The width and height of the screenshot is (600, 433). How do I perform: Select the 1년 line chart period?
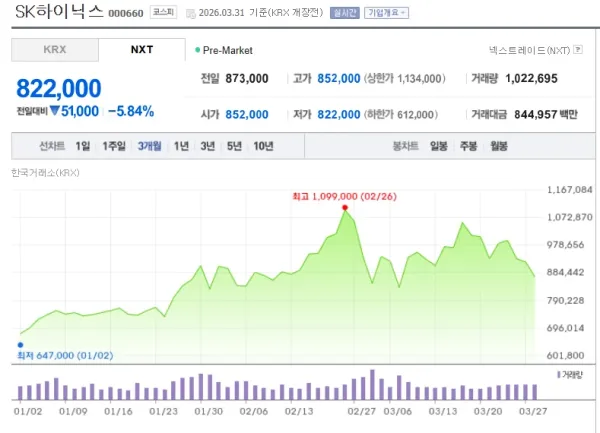[x=181, y=146]
